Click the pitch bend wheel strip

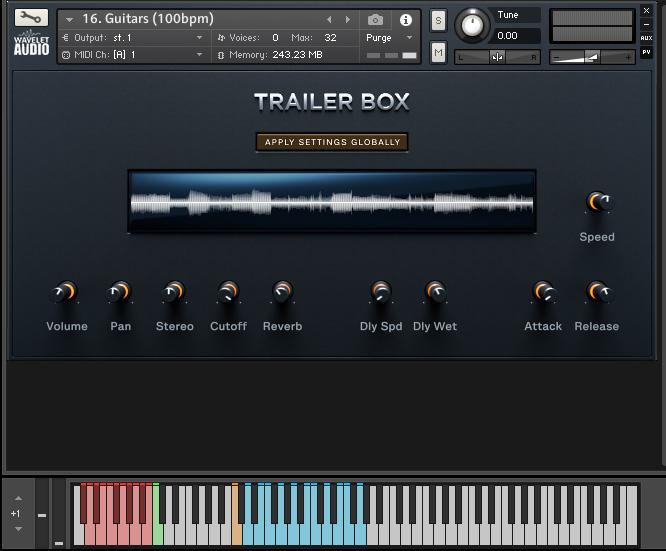pos(42,513)
